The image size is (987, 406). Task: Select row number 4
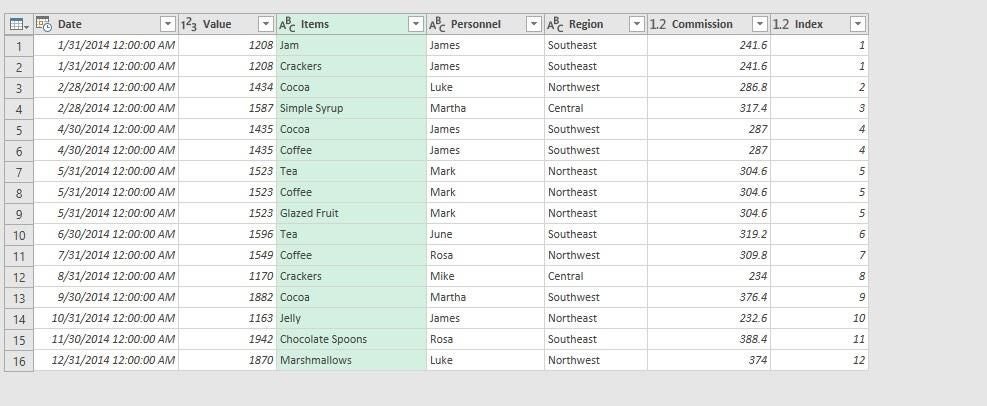(x=18, y=108)
